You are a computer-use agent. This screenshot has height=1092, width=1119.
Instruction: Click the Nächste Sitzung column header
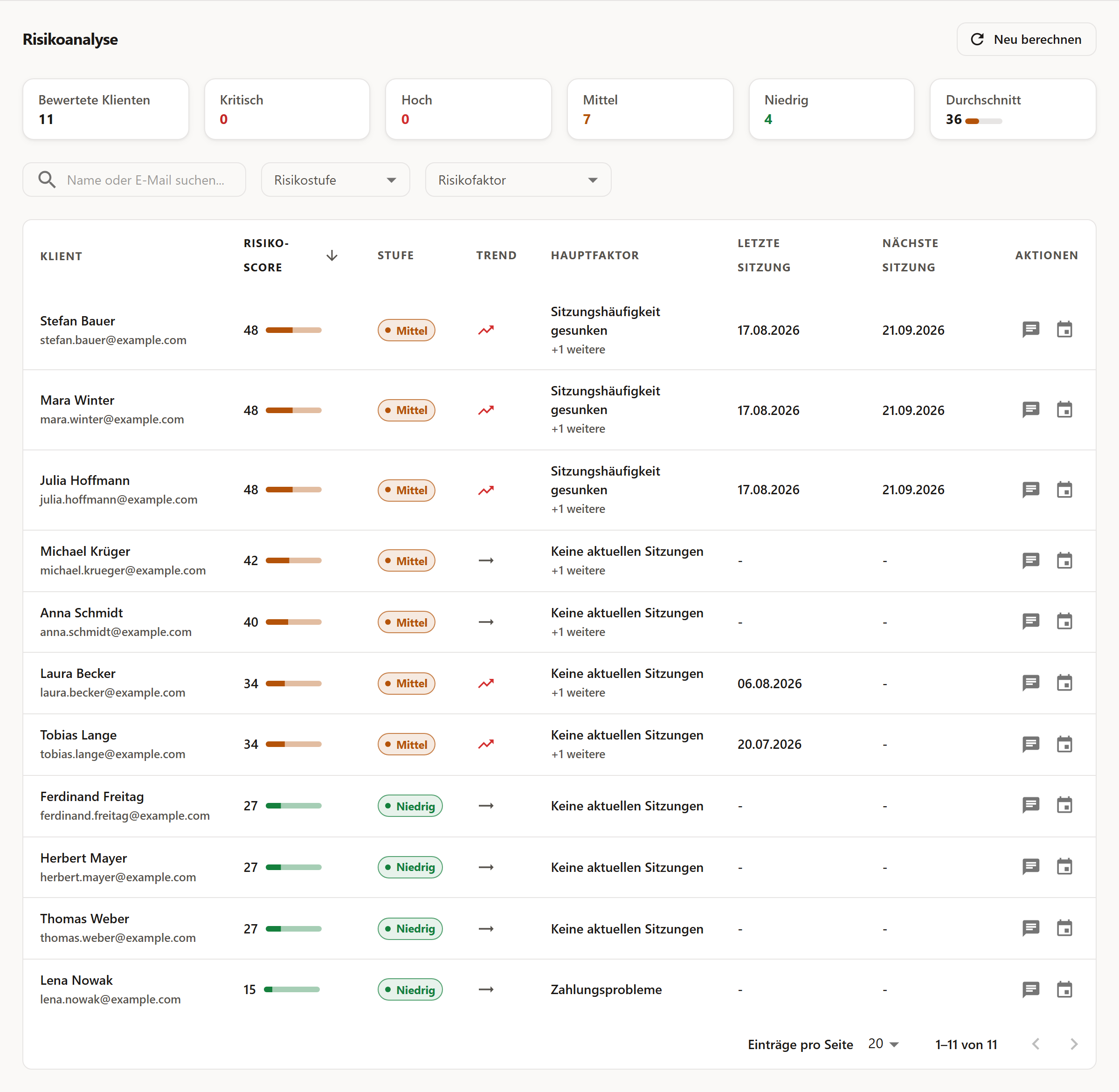pos(910,255)
